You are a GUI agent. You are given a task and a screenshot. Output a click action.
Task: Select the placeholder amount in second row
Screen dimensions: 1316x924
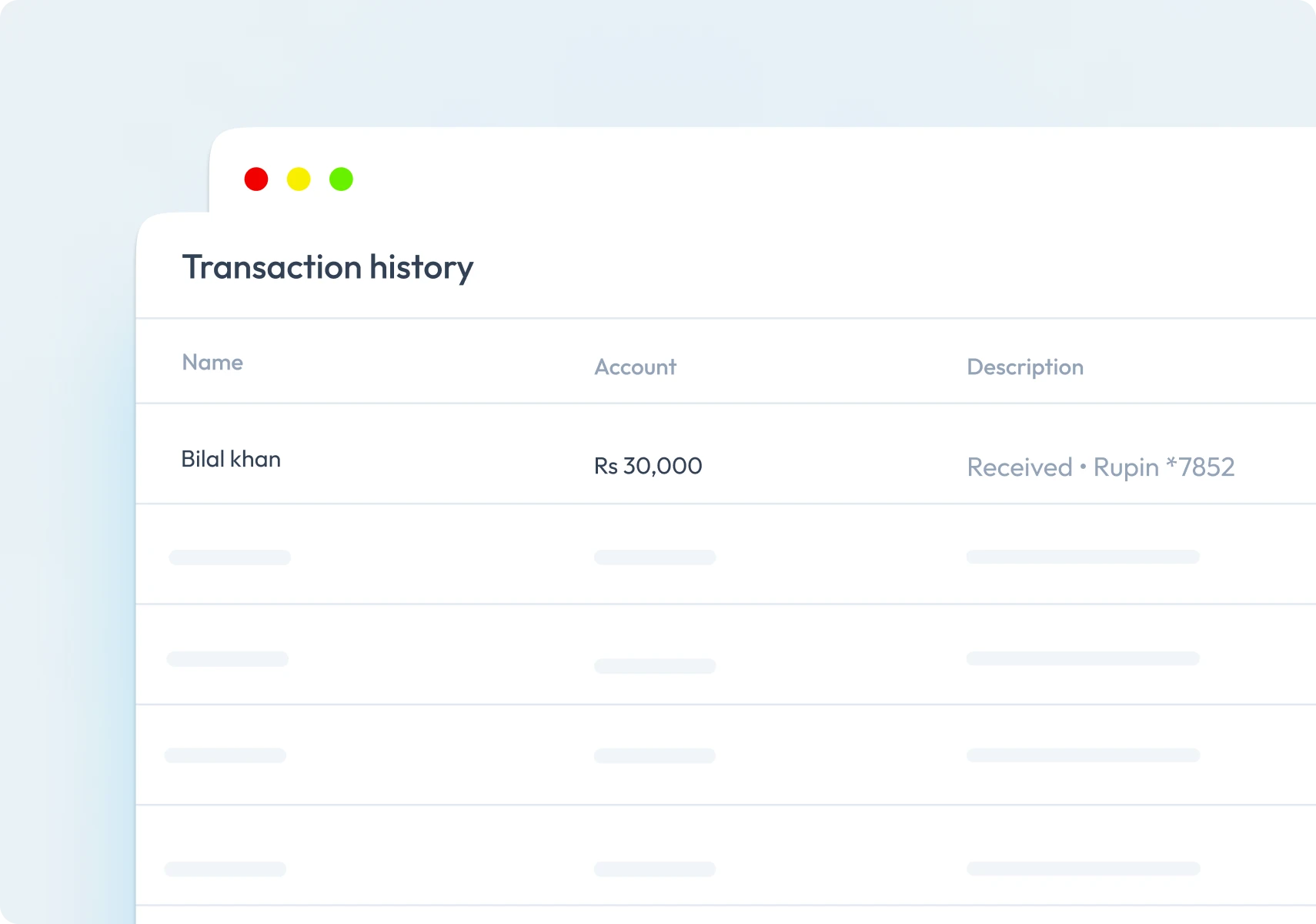655,557
